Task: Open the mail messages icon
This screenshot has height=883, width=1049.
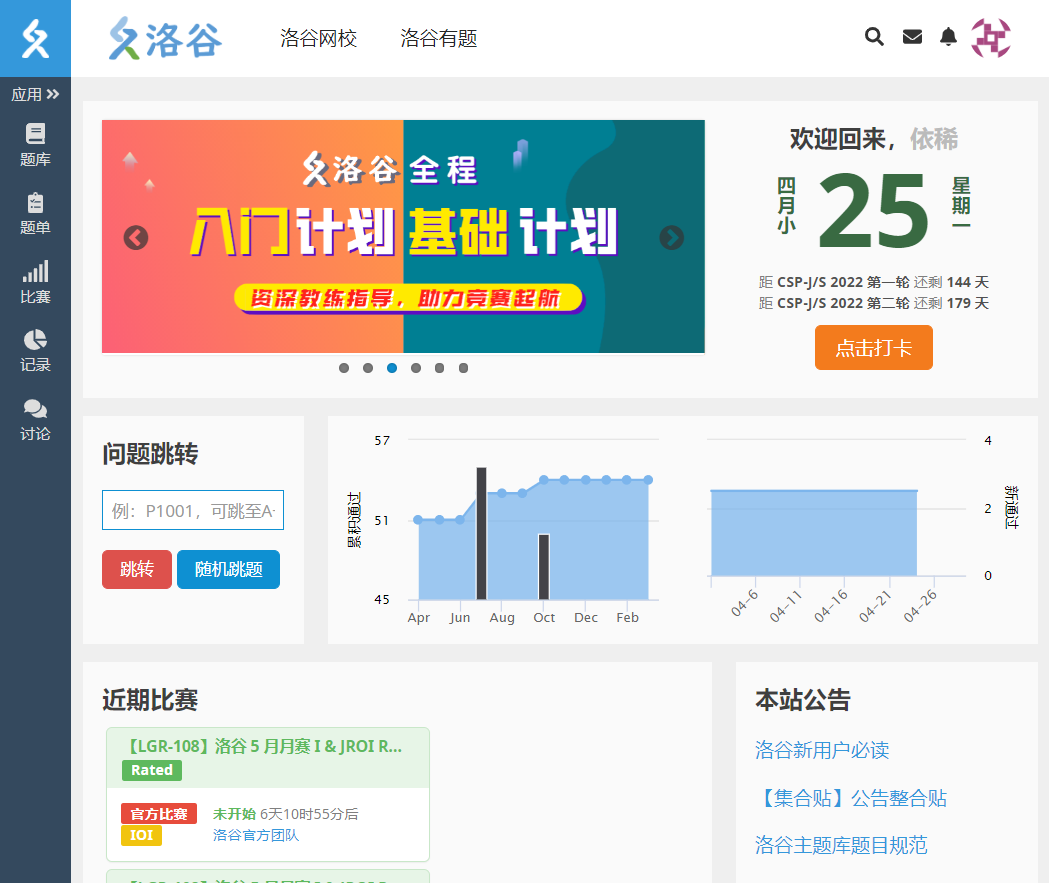Action: 912,37
